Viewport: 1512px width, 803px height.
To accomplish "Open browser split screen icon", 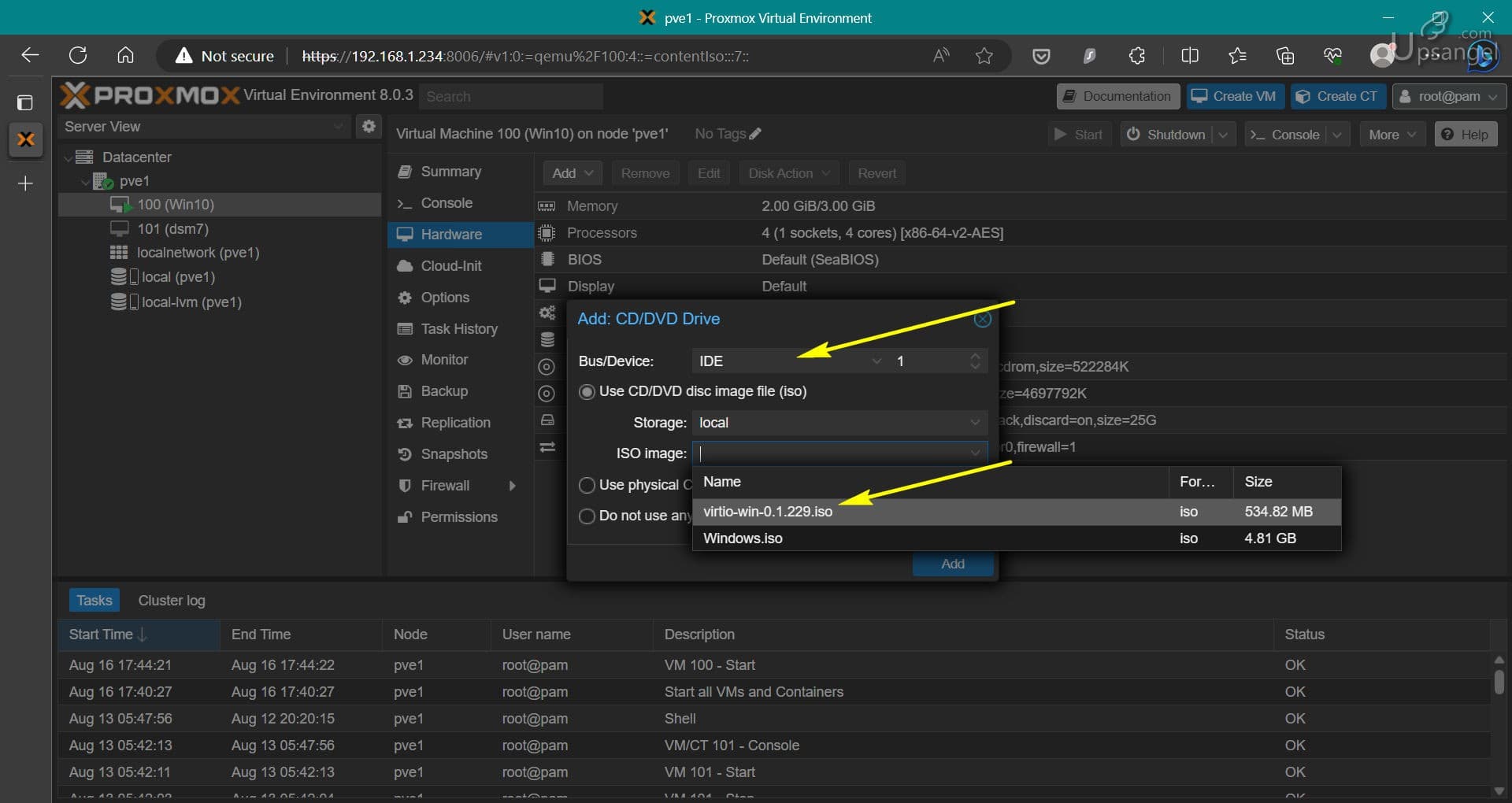I will 1190,56.
